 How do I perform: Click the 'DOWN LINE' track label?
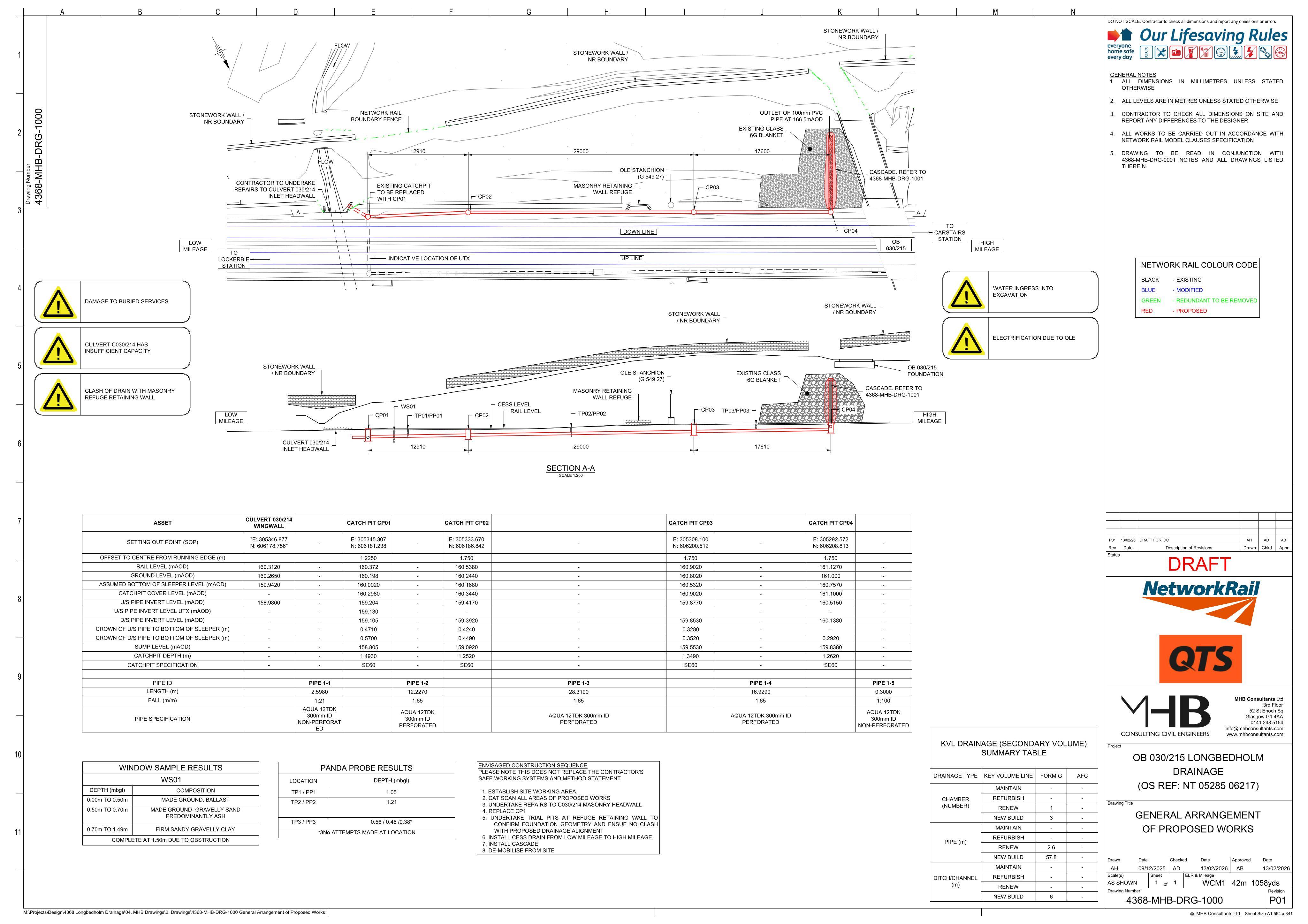pyautogui.click(x=638, y=232)
